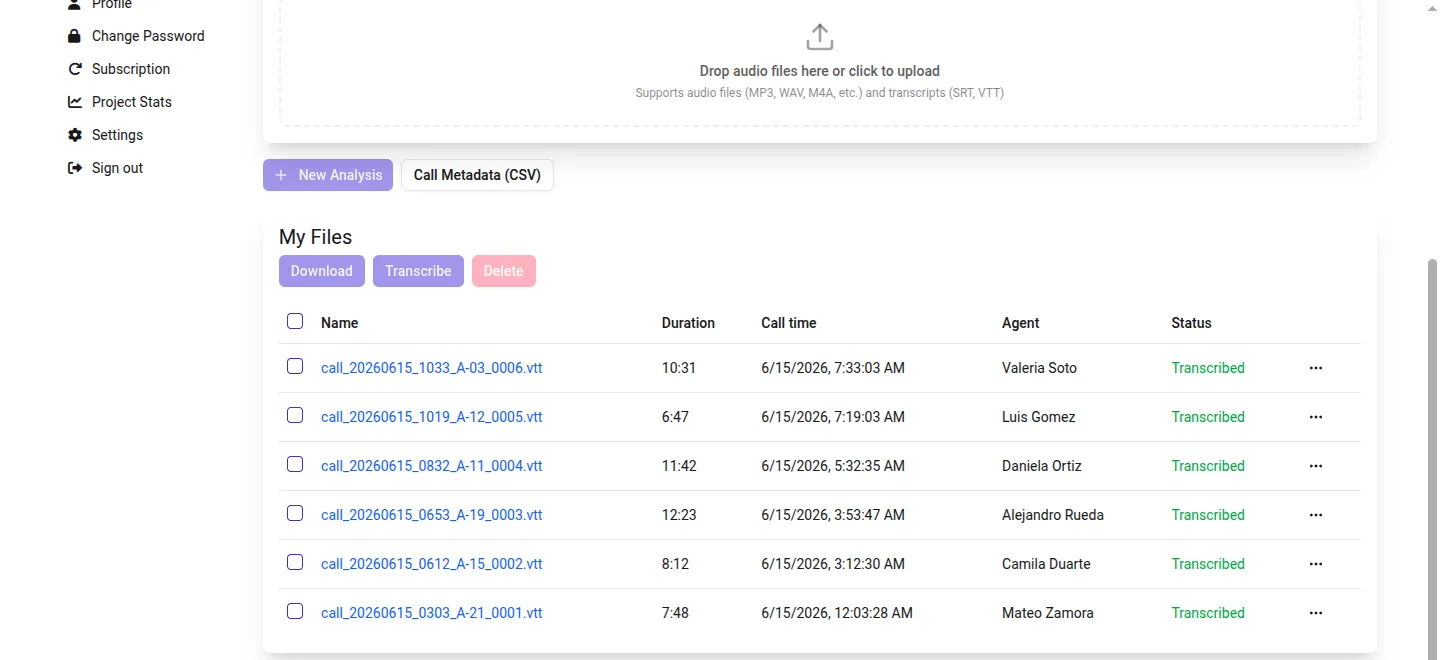The image size is (1440, 660).
Task: Click call time 6/15/2026, 7:19:03 AM
Action: click(833, 417)
